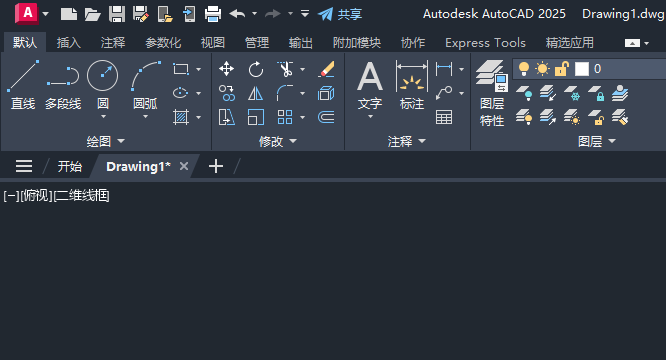Toggle layer 0 on/off lightbulb

pos(524,69)
